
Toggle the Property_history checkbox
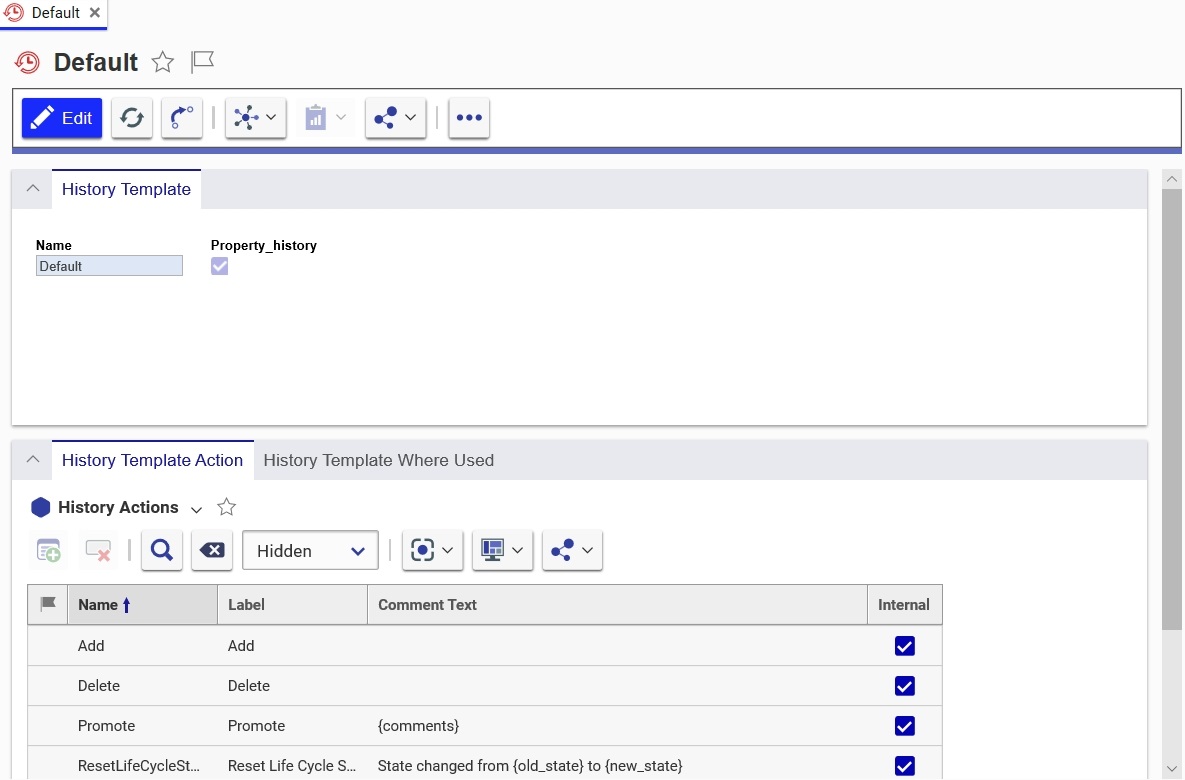(219, 266)
